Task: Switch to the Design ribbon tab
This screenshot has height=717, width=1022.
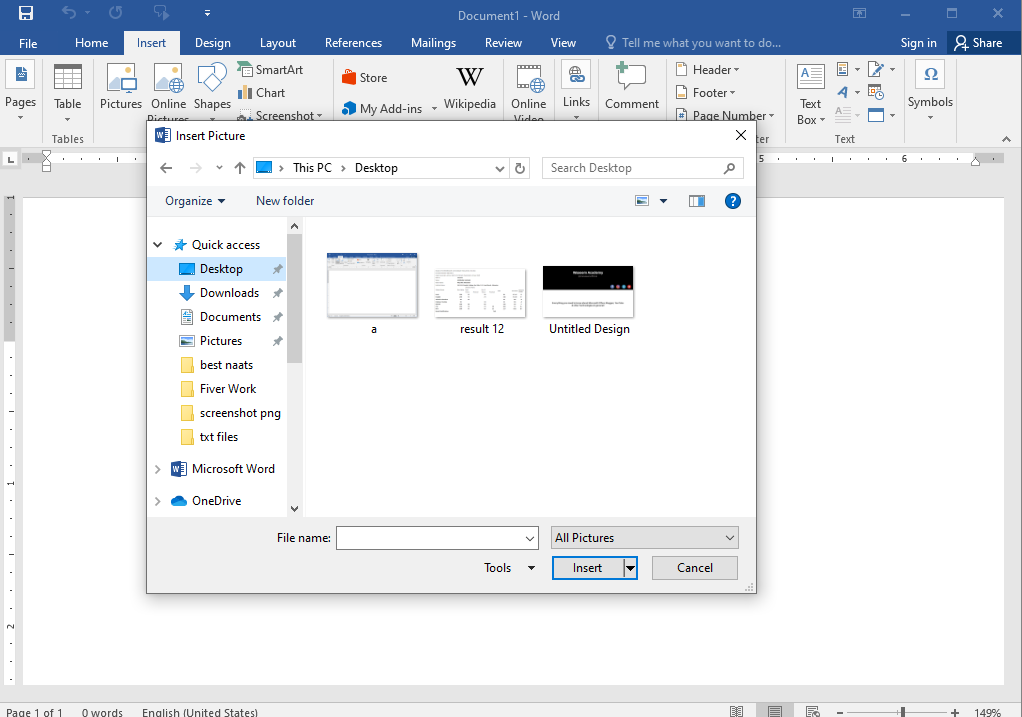Action: point(213,42)
